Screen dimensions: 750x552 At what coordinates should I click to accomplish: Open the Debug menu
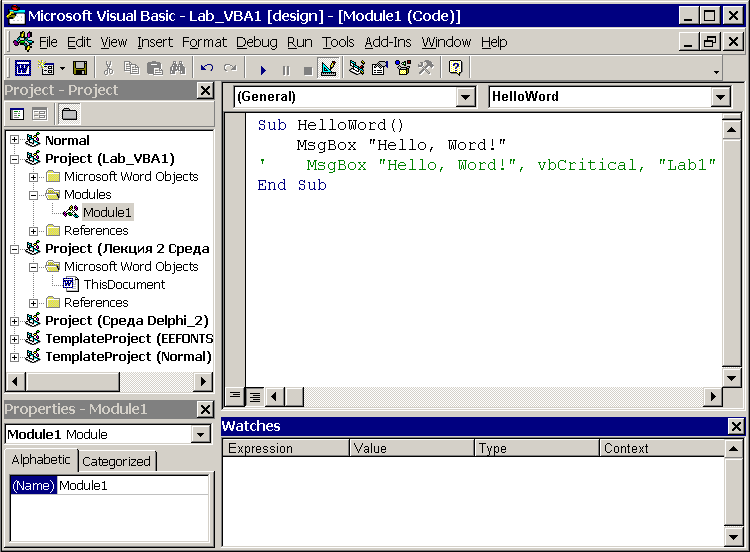point(257,42)
